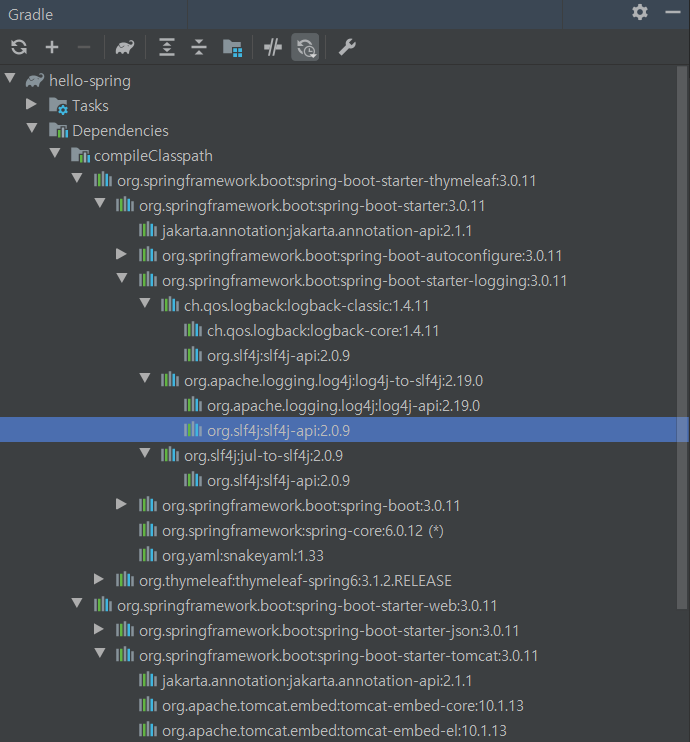Select the highlighted slf4j-api:2.0.9 row

pos(344,430)
